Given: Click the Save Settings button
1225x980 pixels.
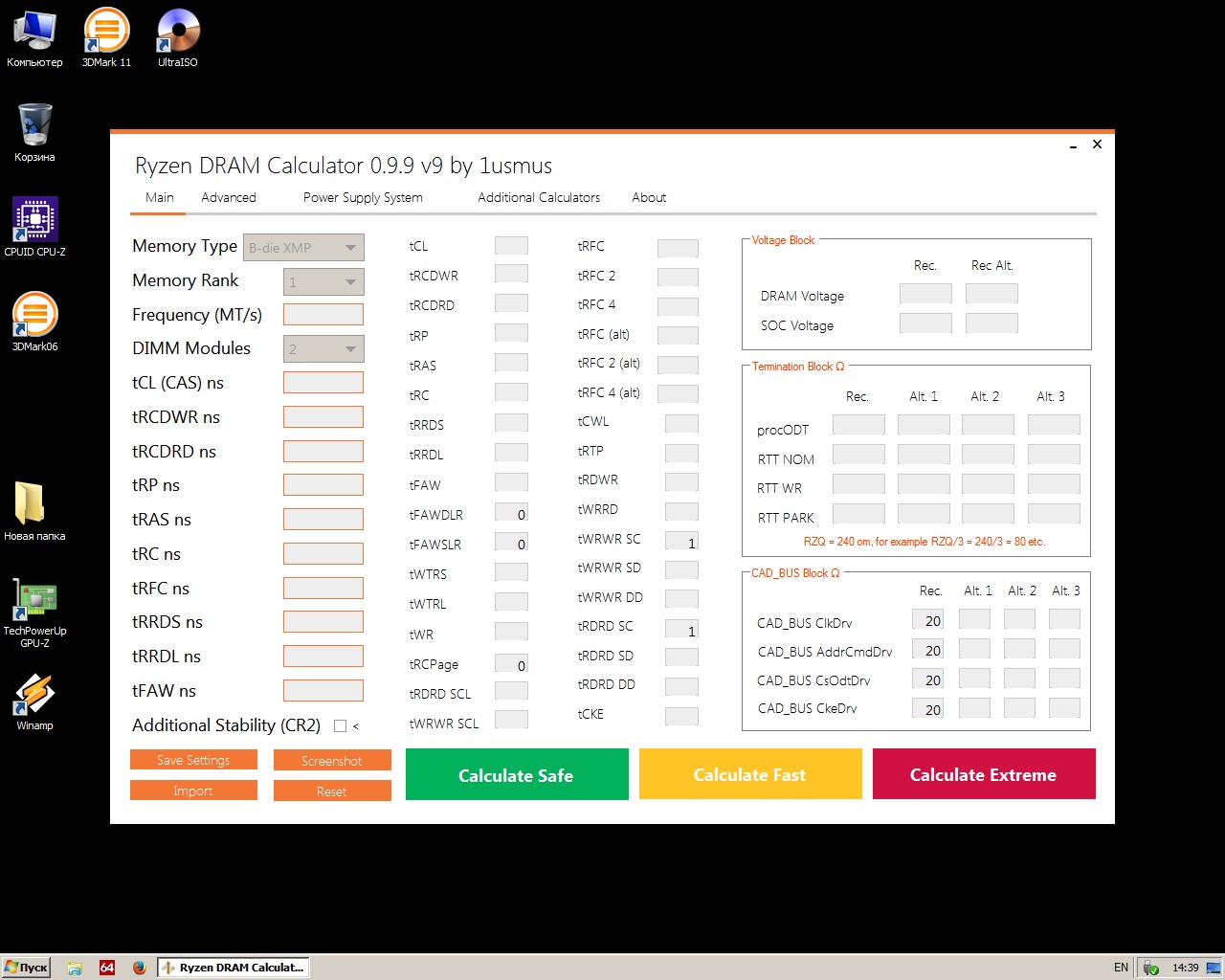Looking at the screenshot, I should [x=193, y=760].
